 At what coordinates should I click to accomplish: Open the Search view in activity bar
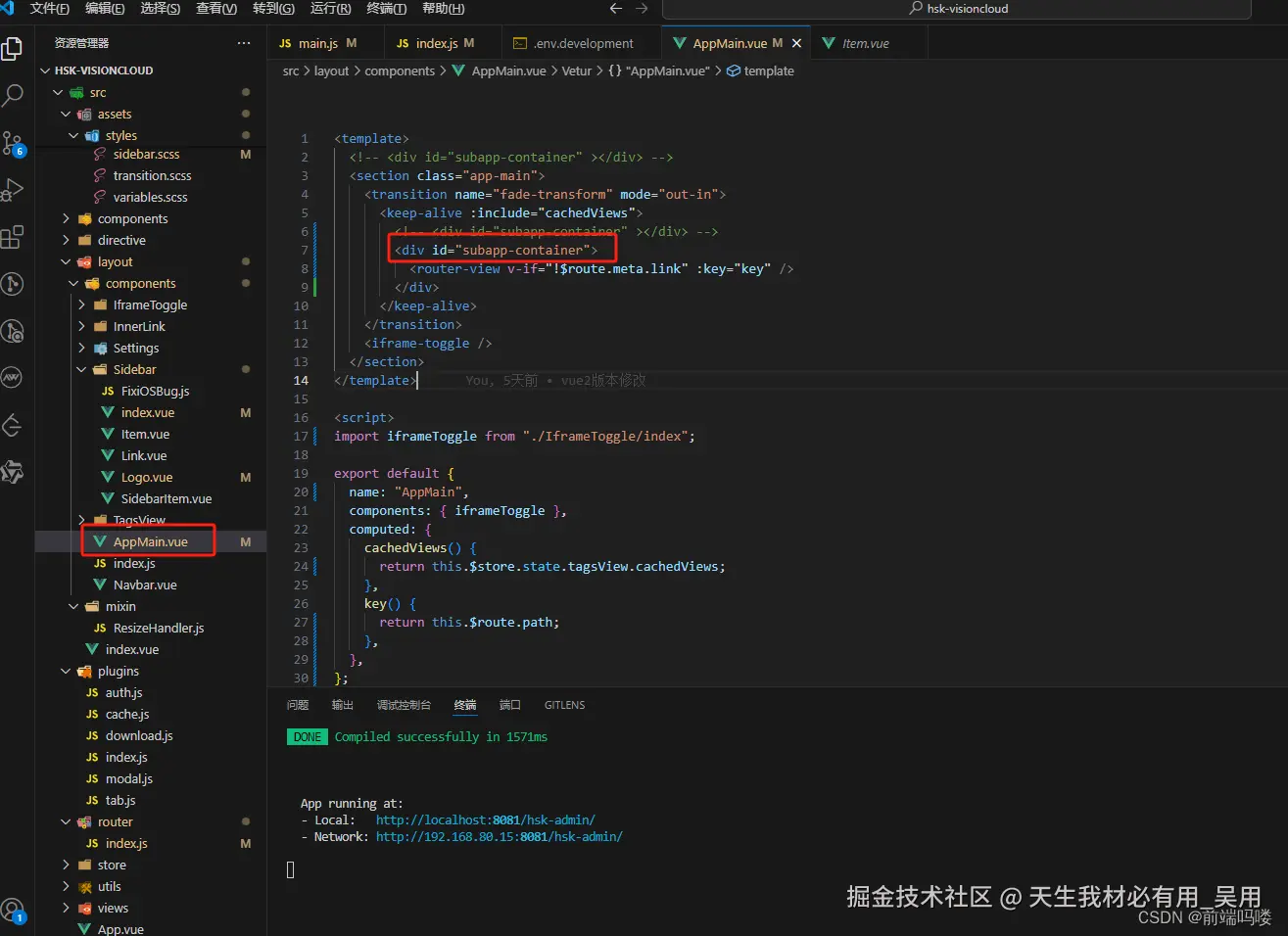click(13, 95)
